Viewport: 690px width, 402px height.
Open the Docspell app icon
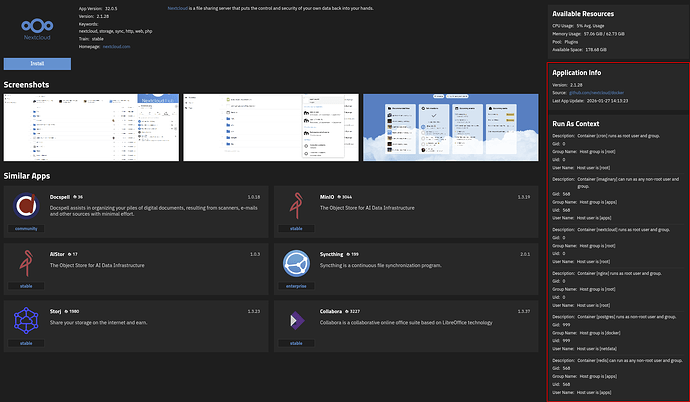tap(26, 205)
